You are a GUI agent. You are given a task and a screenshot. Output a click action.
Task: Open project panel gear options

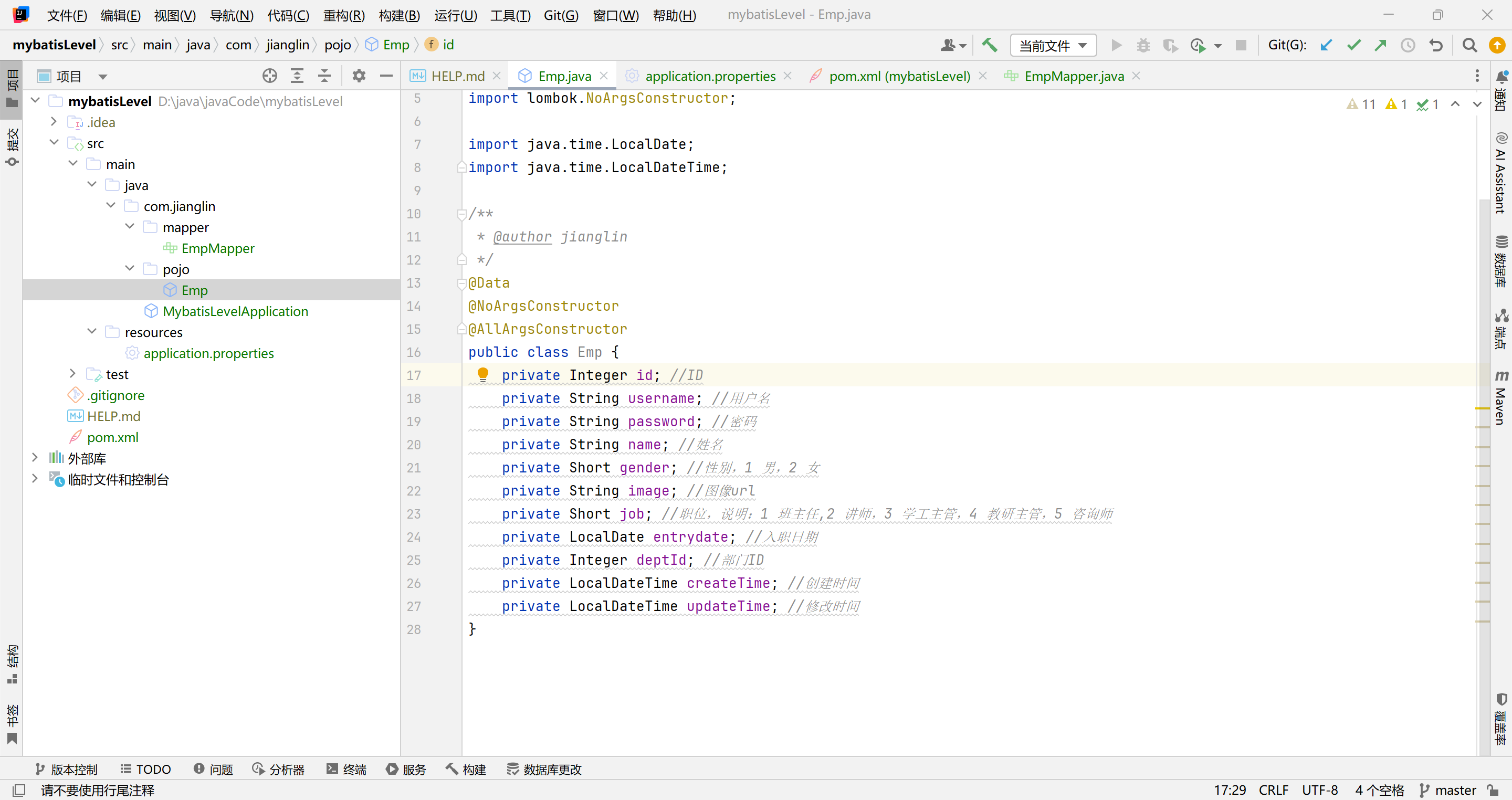(x=359, y=76)
